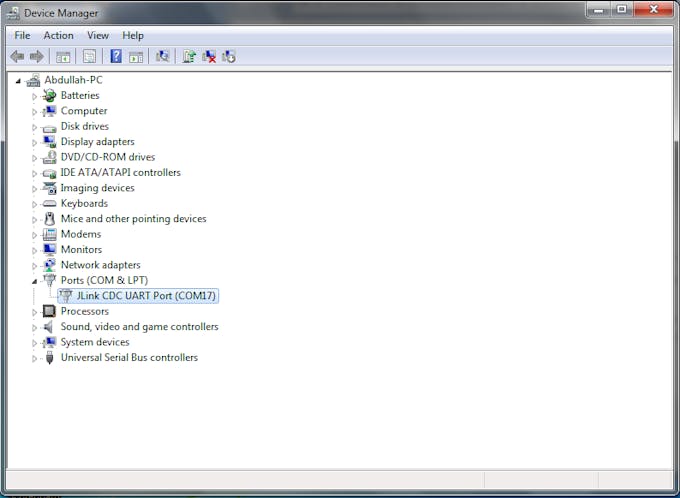Select the DVD/CD-ROM drives label

(x=108, y=157)
